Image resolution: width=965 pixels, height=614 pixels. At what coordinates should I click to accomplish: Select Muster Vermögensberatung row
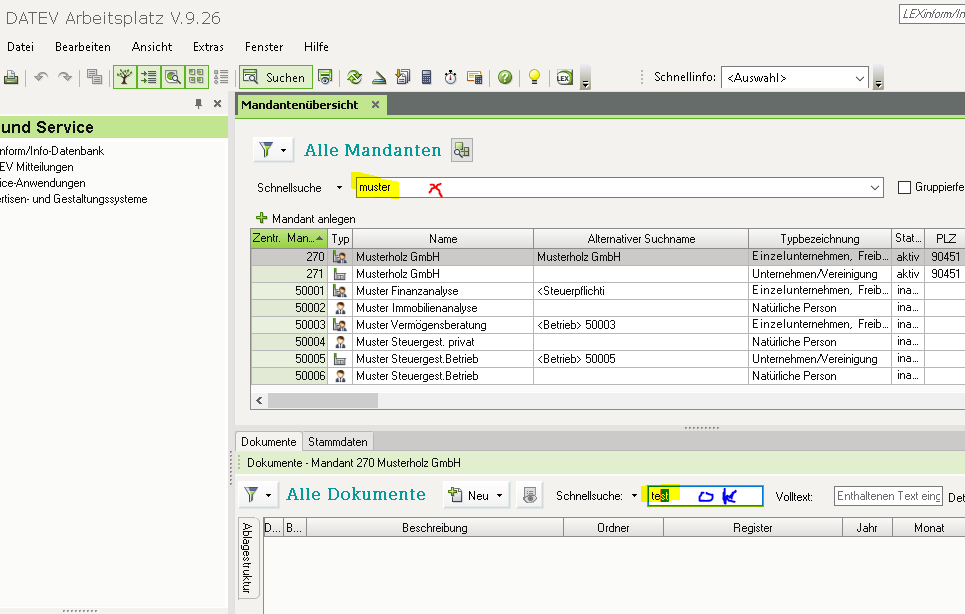(x=607, y=325)
